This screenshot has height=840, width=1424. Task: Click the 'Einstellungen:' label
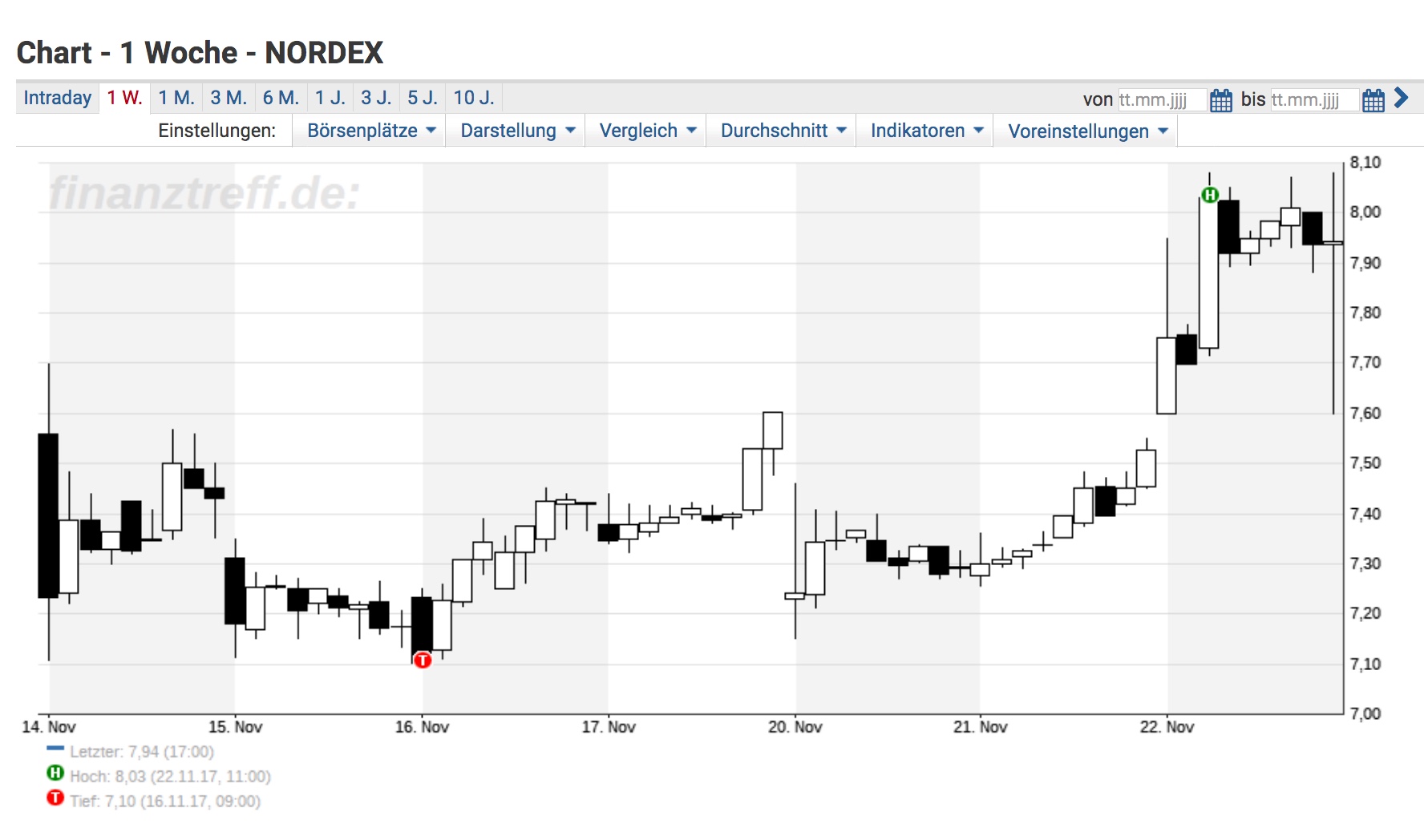217,131
